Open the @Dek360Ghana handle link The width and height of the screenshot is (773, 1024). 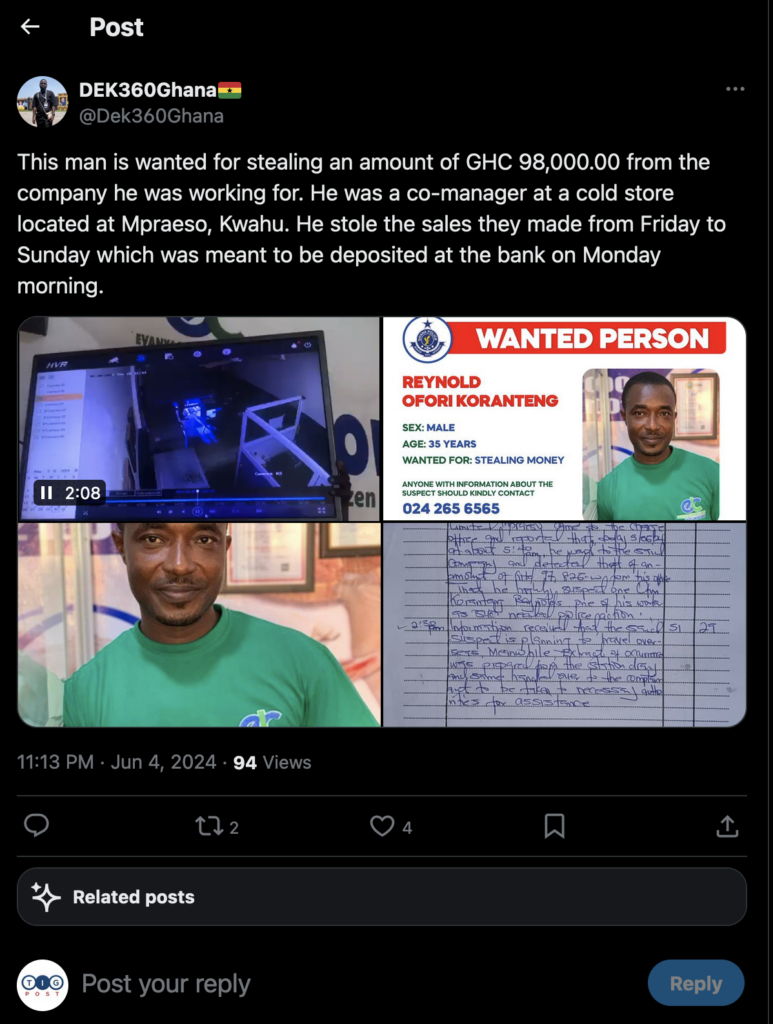click(151, 116)
